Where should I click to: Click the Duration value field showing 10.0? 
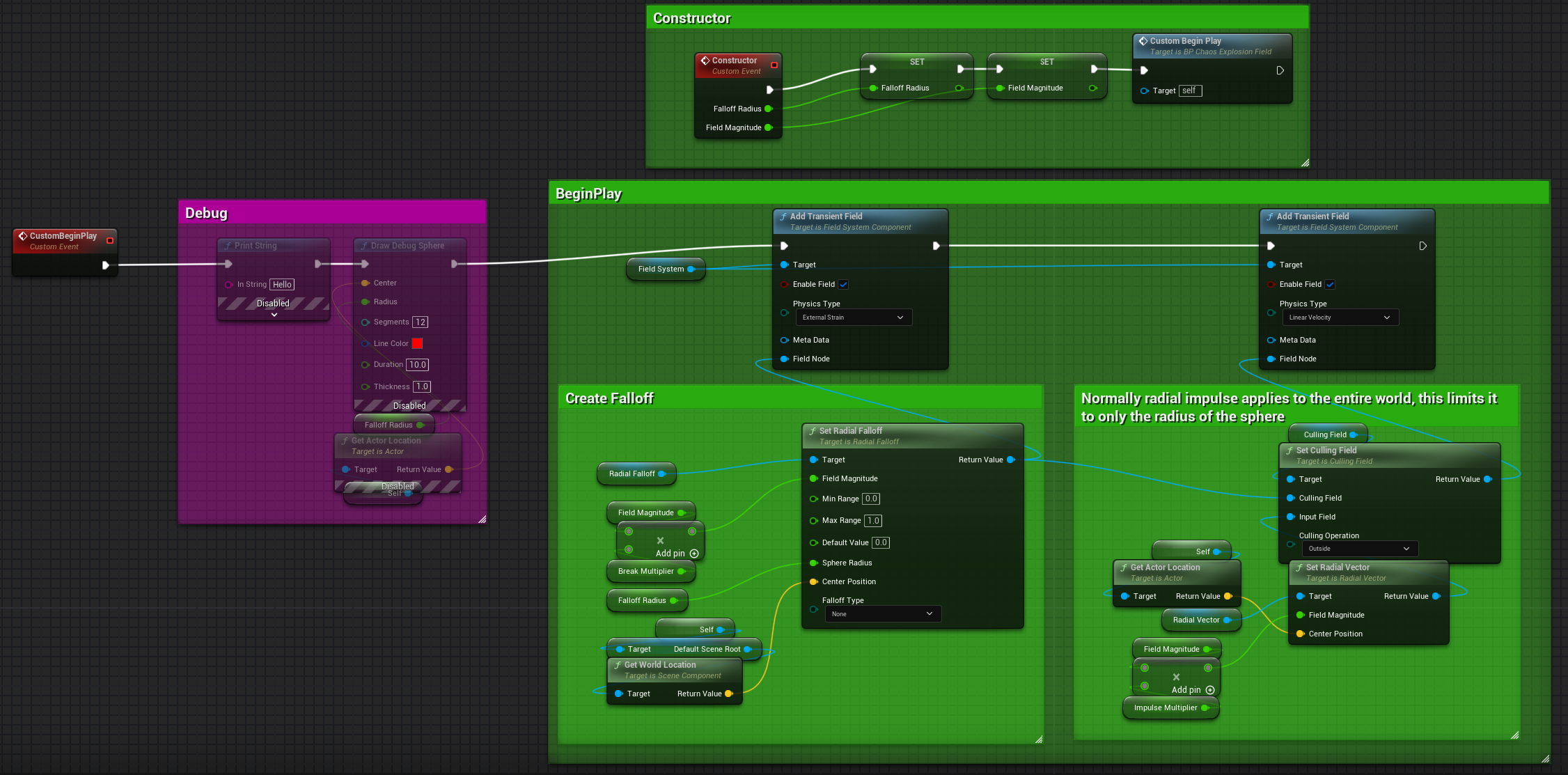coord(418,364)
